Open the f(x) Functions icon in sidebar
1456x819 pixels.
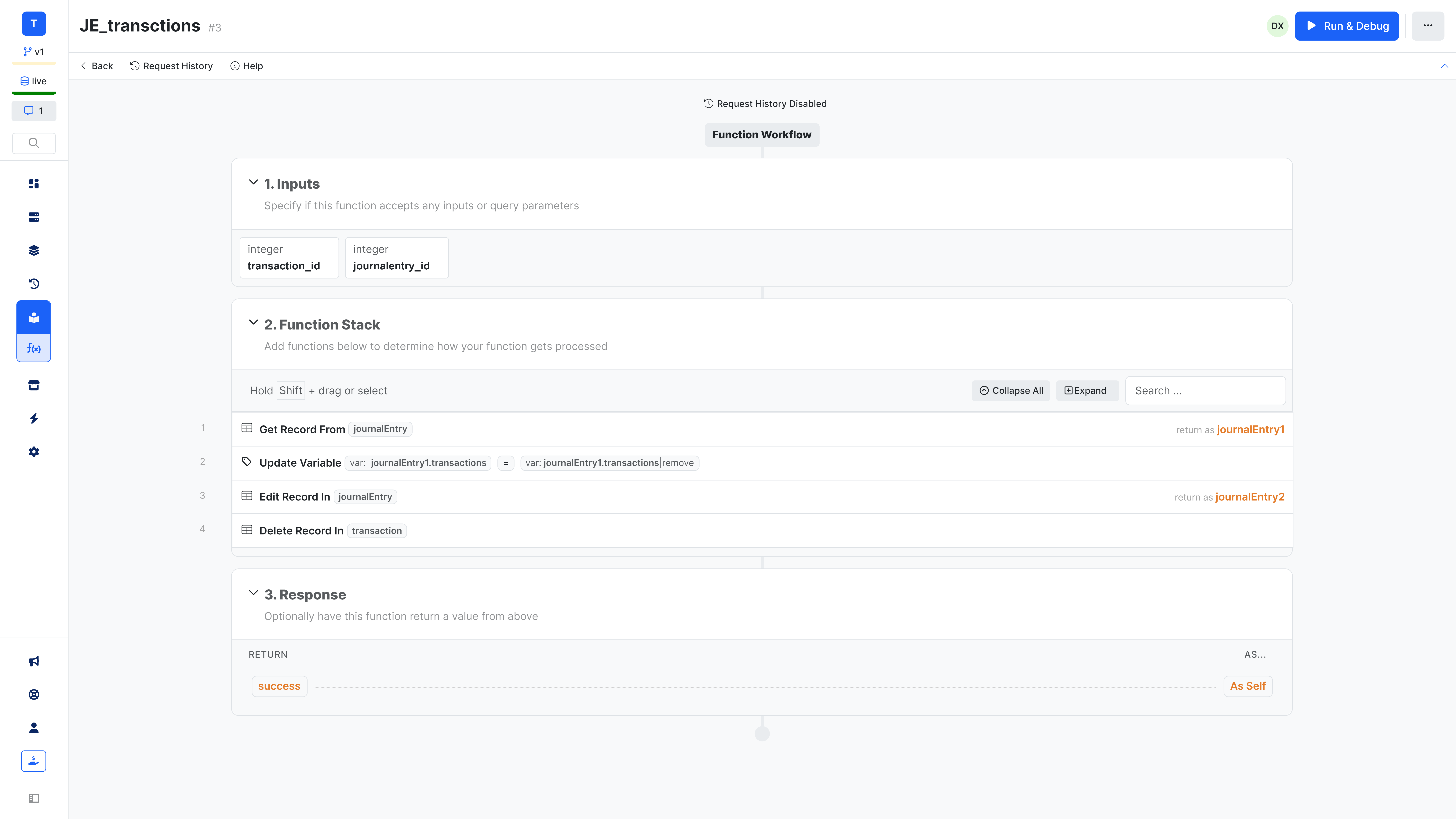coord(34,348)
